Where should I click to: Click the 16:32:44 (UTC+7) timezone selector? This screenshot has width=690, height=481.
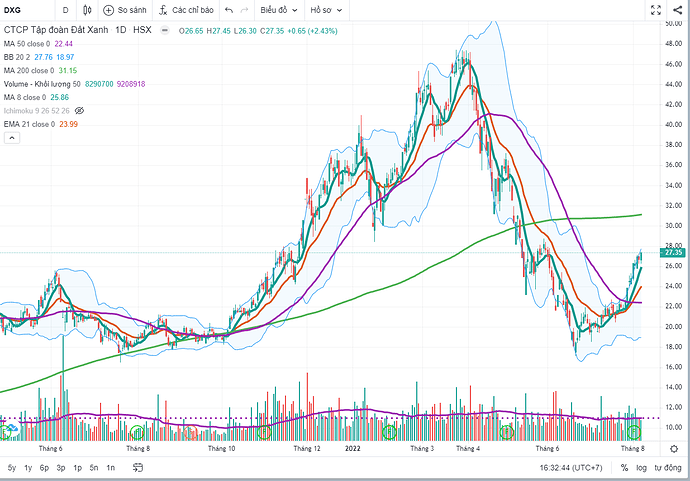click(x=571, y=468)
